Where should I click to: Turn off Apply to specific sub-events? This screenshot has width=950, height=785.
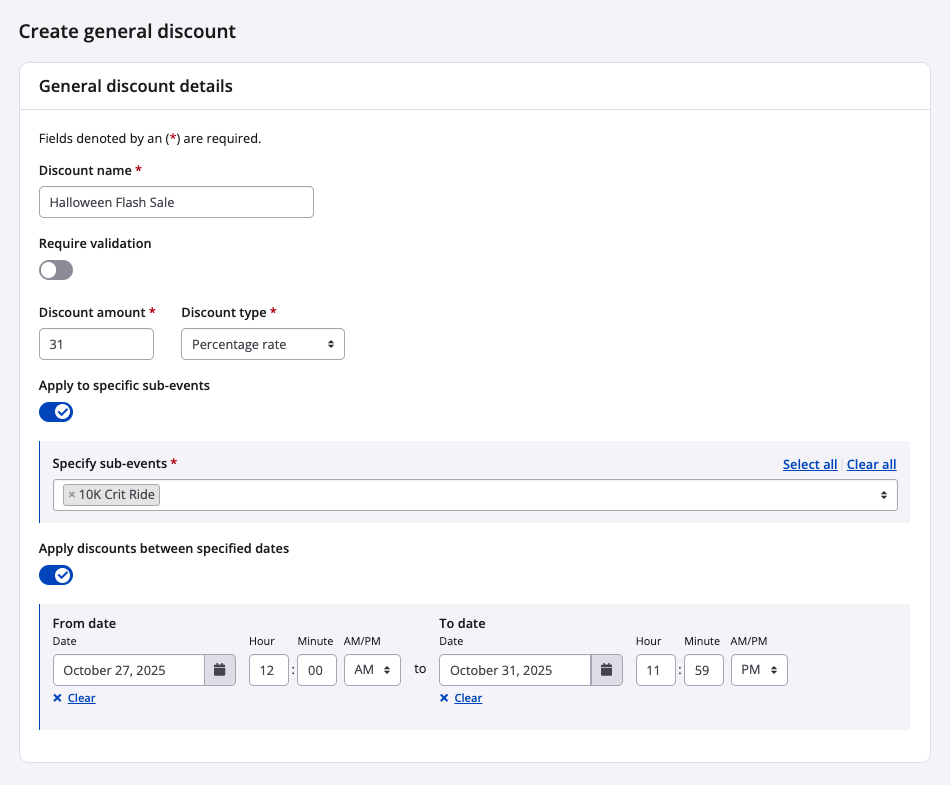coord(56,412)
